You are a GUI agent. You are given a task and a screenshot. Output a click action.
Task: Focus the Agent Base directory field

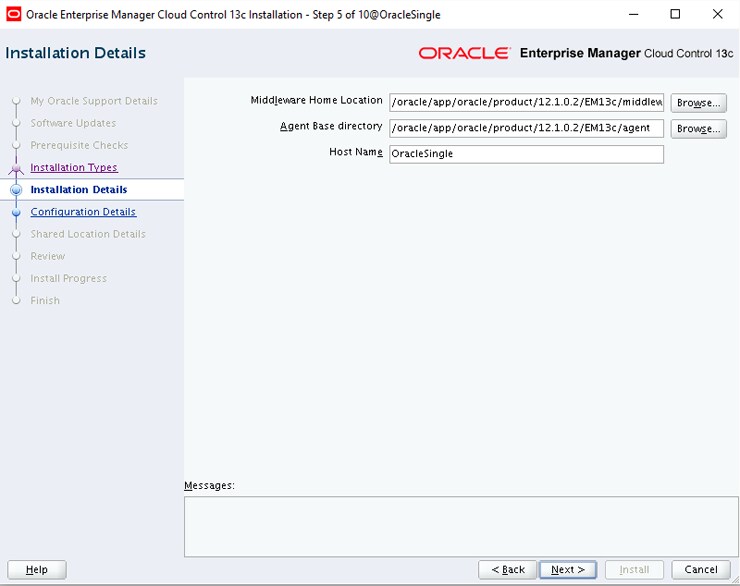pyautogui.click(x=526, y=128)
